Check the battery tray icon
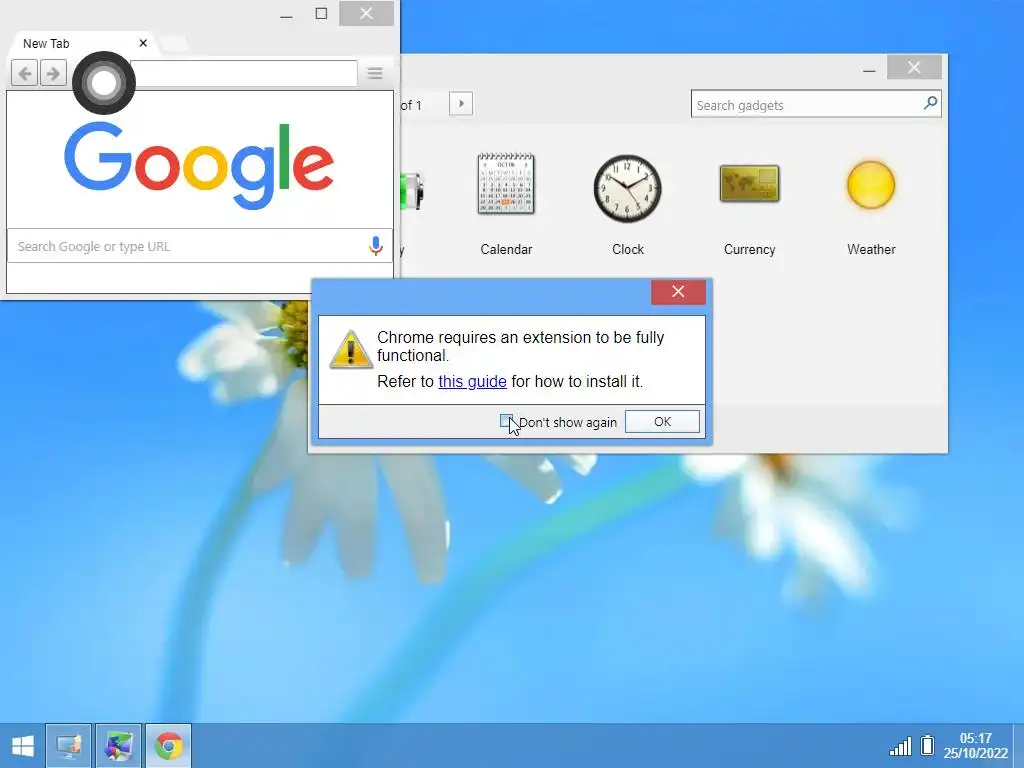Image resolution: width=1024 pixels, height=768 pixels. pyautogui.click(x=927, y=745)
